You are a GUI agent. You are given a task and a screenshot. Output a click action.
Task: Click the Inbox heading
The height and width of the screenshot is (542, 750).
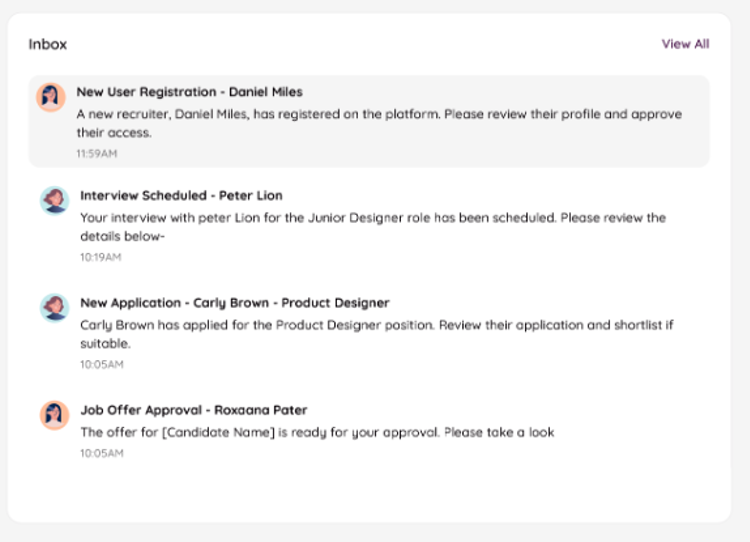(48, 44)
